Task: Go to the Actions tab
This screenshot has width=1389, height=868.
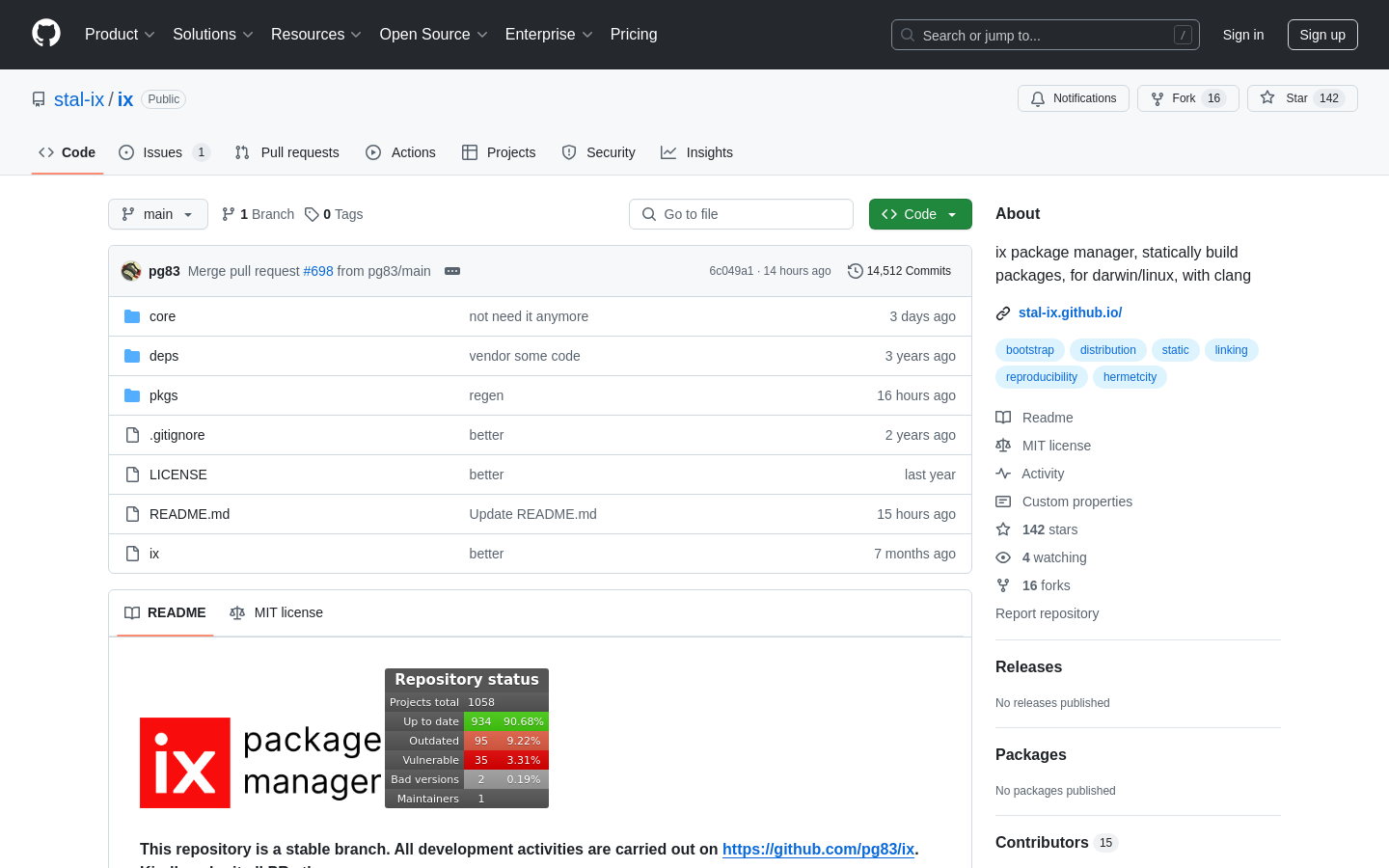Action: pos(400,152)
